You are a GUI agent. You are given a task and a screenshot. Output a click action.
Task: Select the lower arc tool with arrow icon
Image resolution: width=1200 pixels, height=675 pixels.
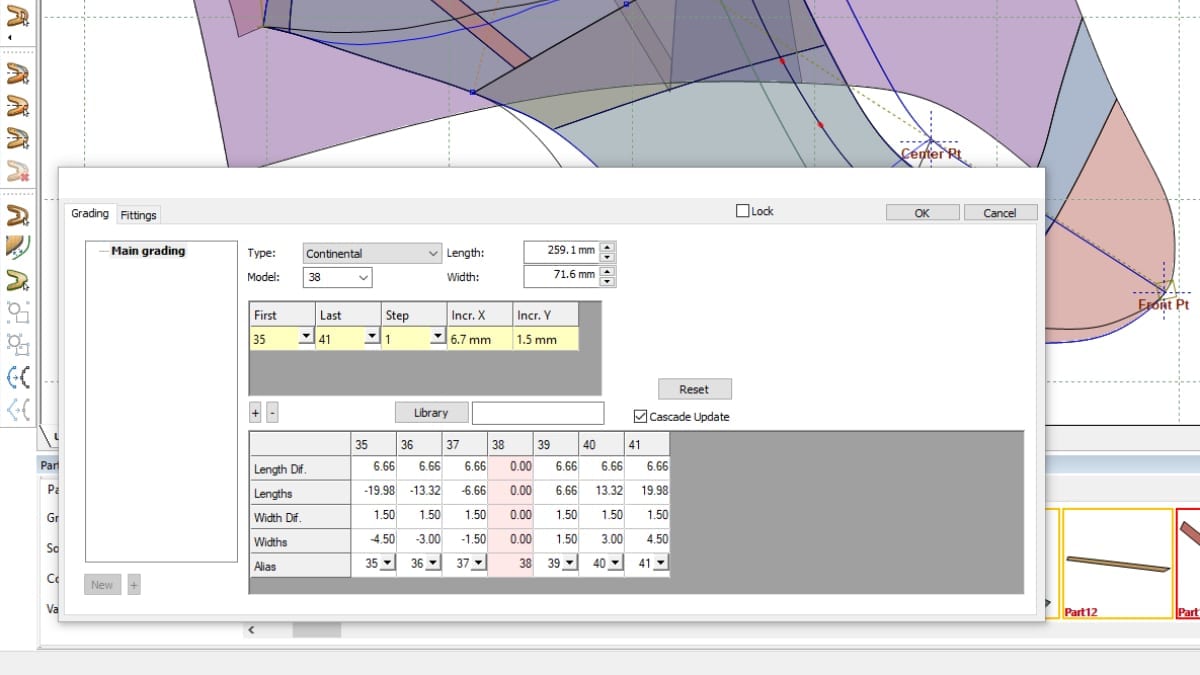coord(16,408)
